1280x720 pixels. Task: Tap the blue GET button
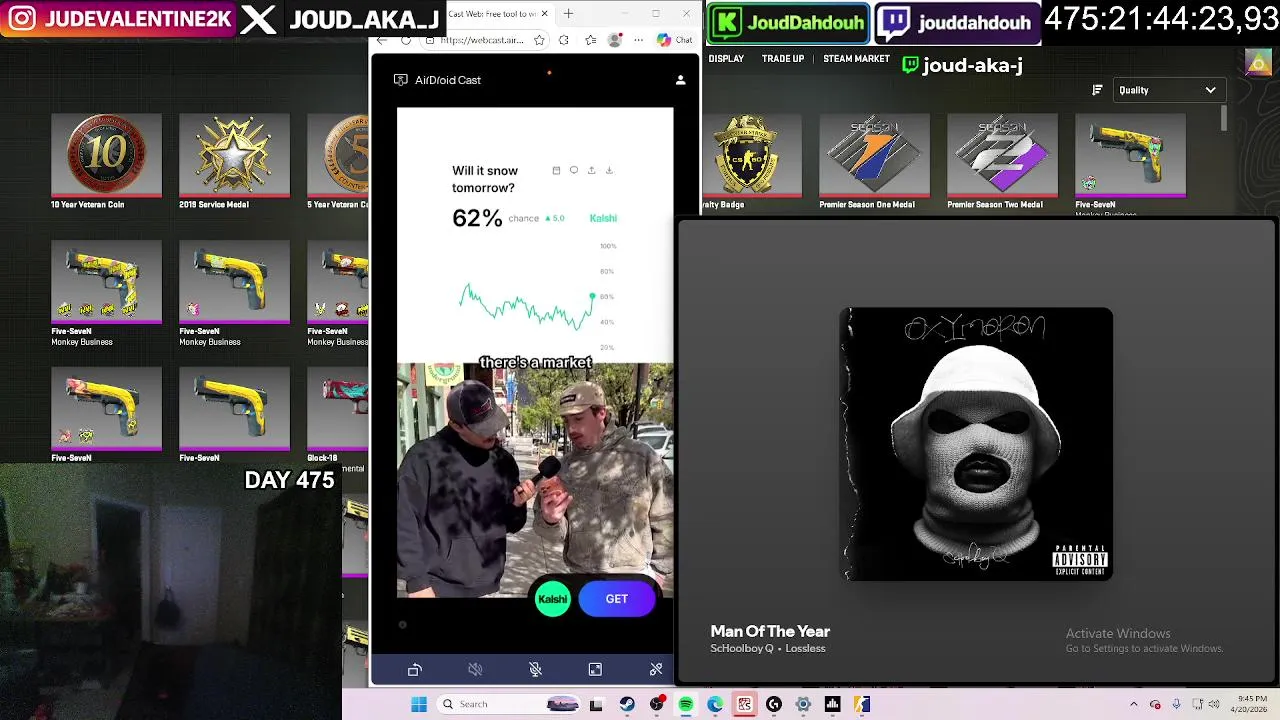[x=617, y=599]
